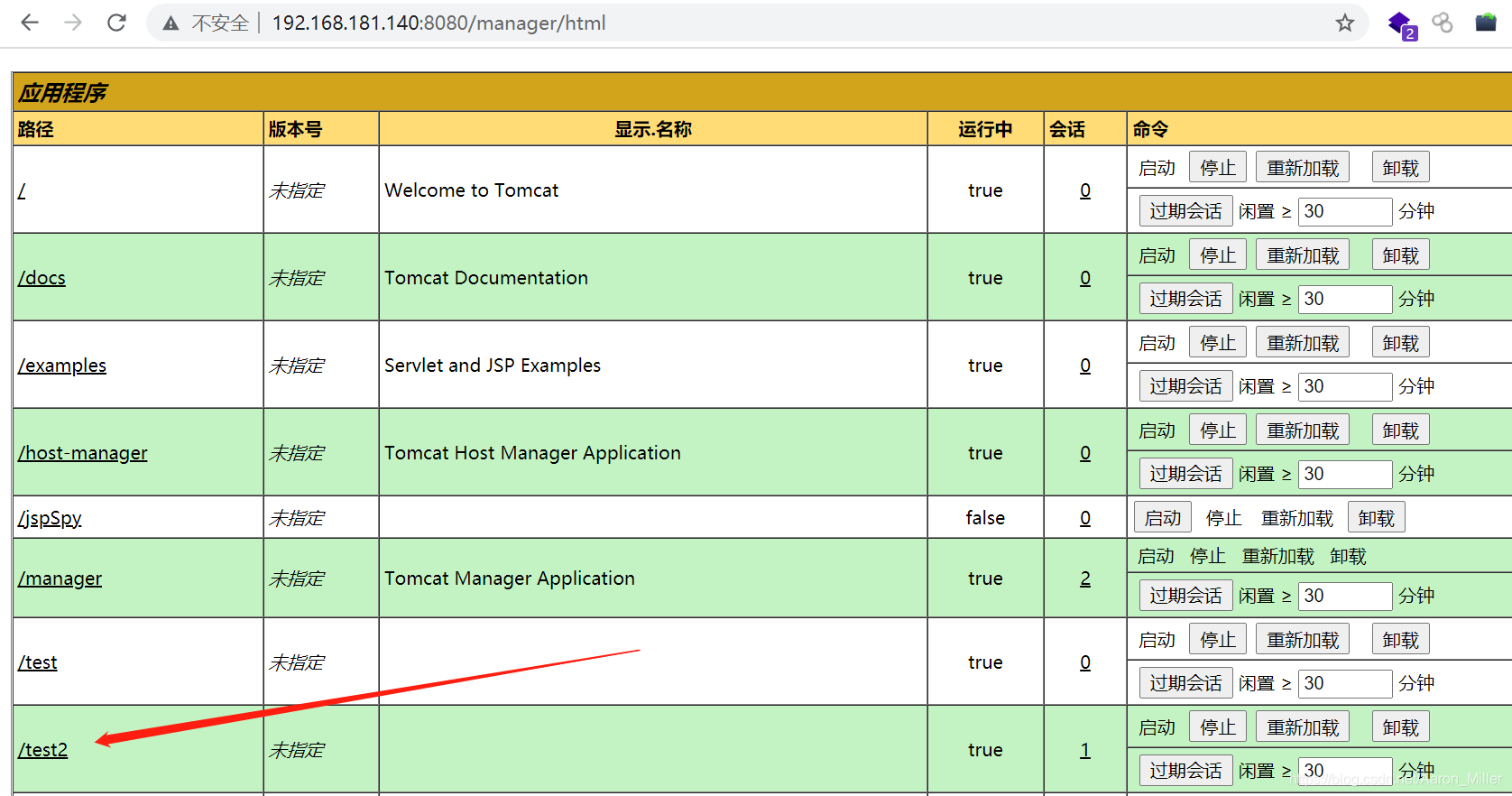
Task: Open the /examples application link
Action: click(62, 366)
